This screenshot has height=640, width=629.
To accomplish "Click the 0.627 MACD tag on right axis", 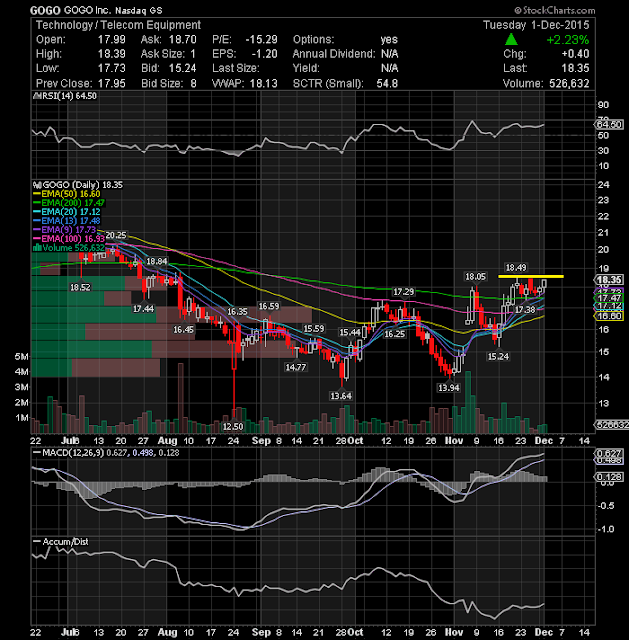I will pos(609,453).
